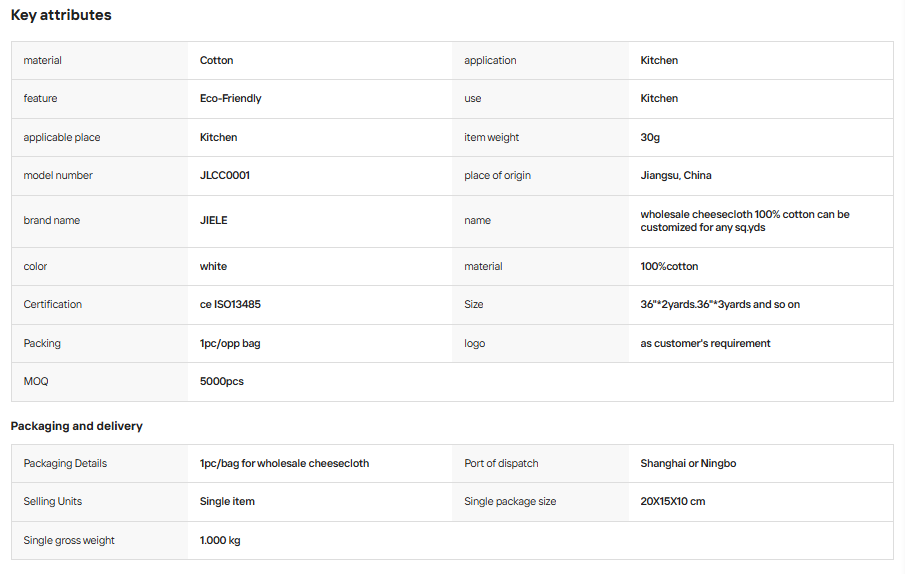The image size is (905, 574).
Task: Click the Eco-Friendly feature value
Action: [230, 99]
